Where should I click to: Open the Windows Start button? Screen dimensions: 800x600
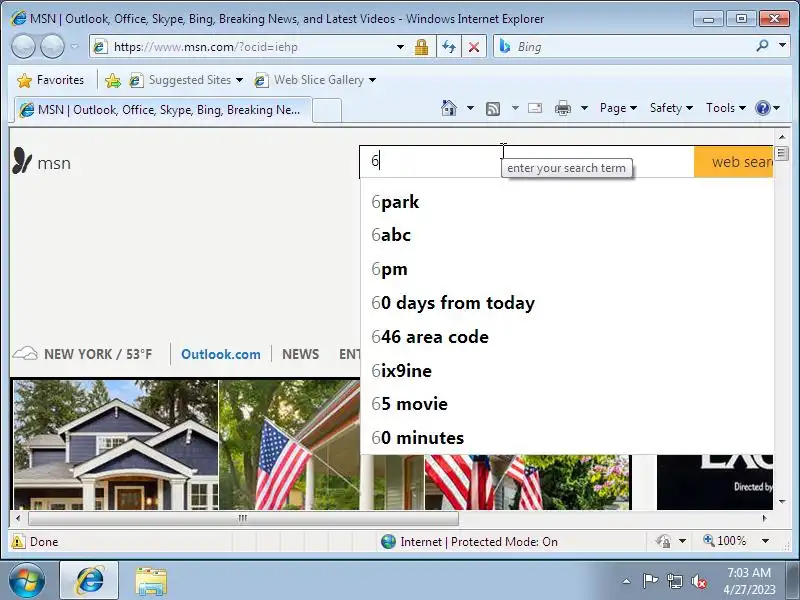coord(27,580)
